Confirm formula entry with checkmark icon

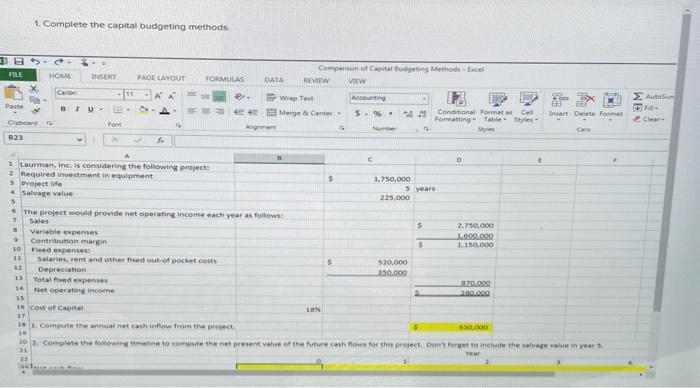click(138, 140)
